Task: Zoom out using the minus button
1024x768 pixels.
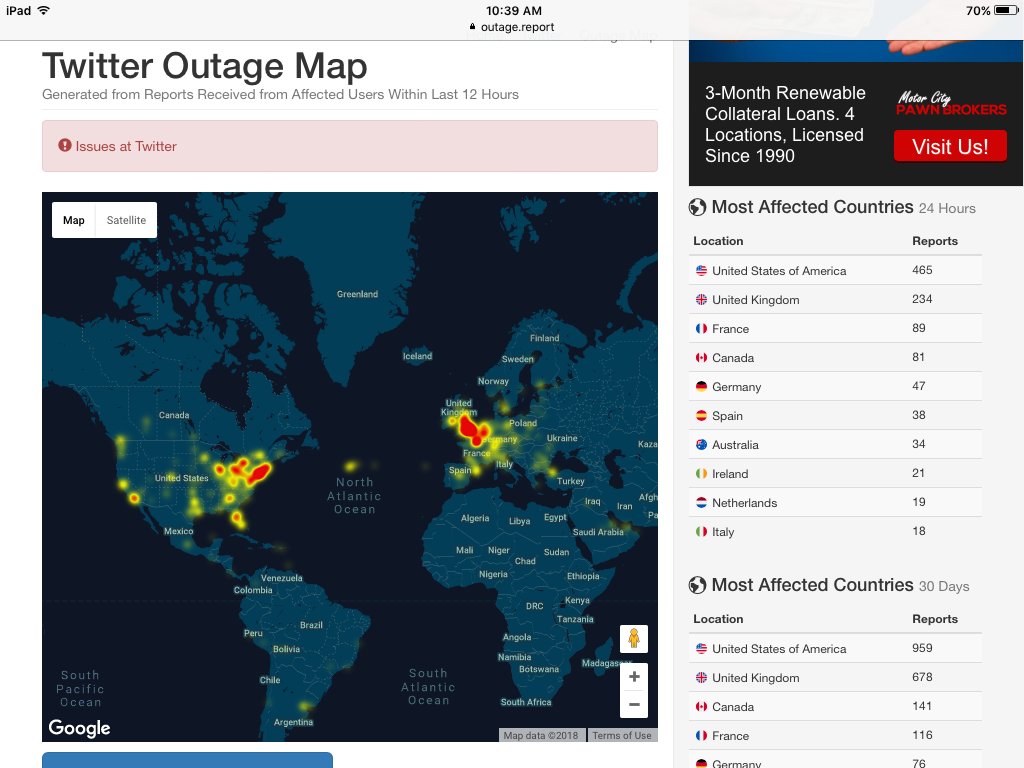Action: pos(634,705)
